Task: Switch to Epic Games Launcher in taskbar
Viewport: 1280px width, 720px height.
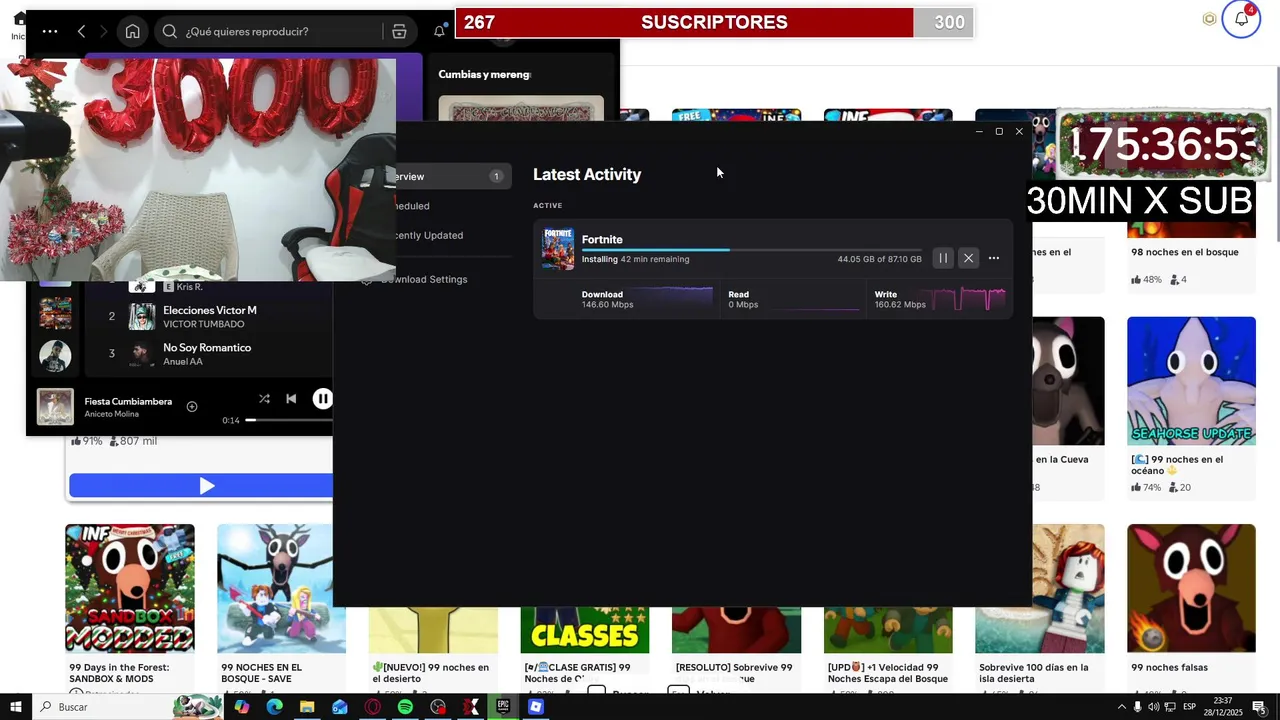Action: [503, 707]
